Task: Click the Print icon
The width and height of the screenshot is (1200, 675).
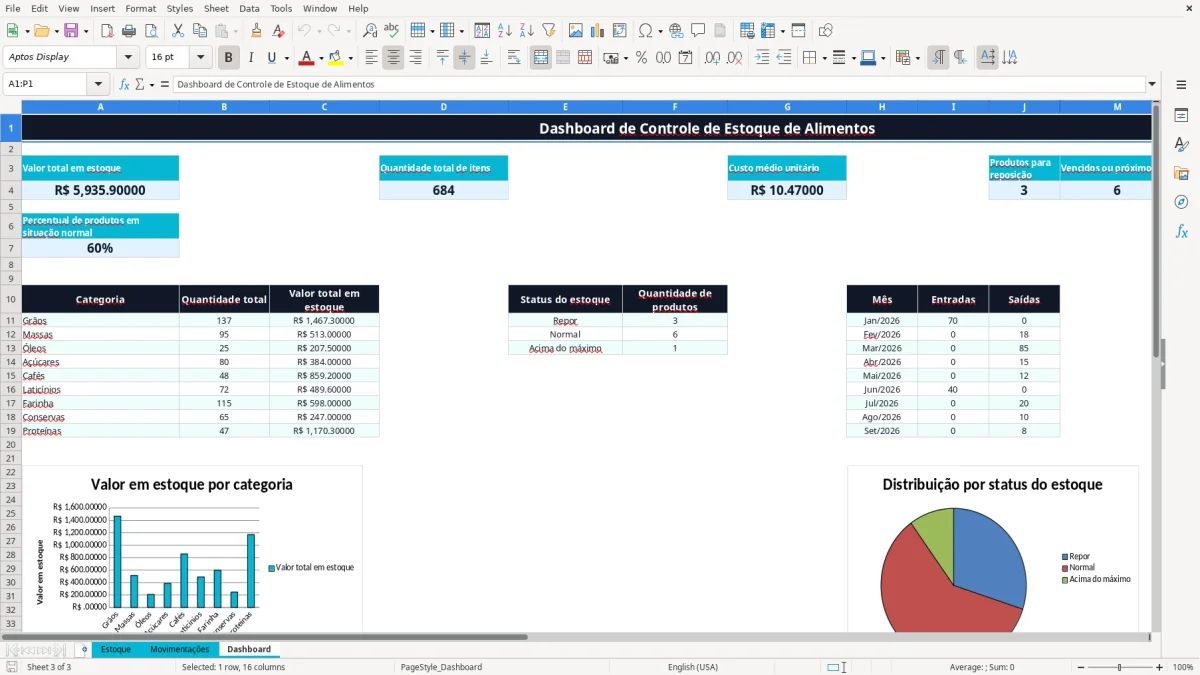Action: coord(131,31)
